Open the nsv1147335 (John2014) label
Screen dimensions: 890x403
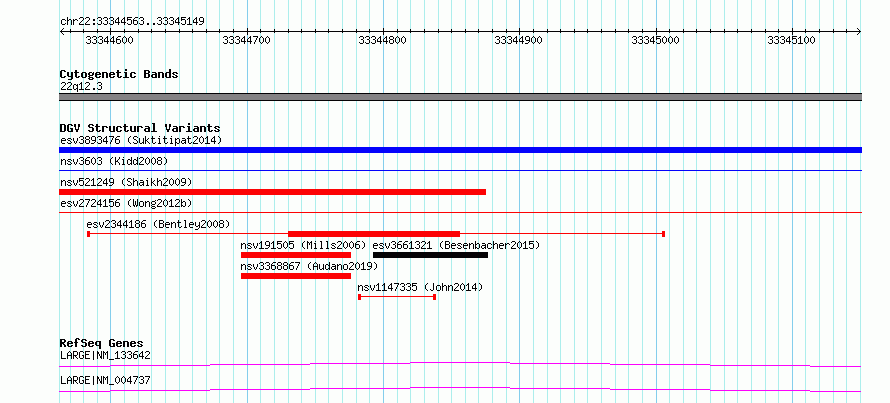point(420,287)
